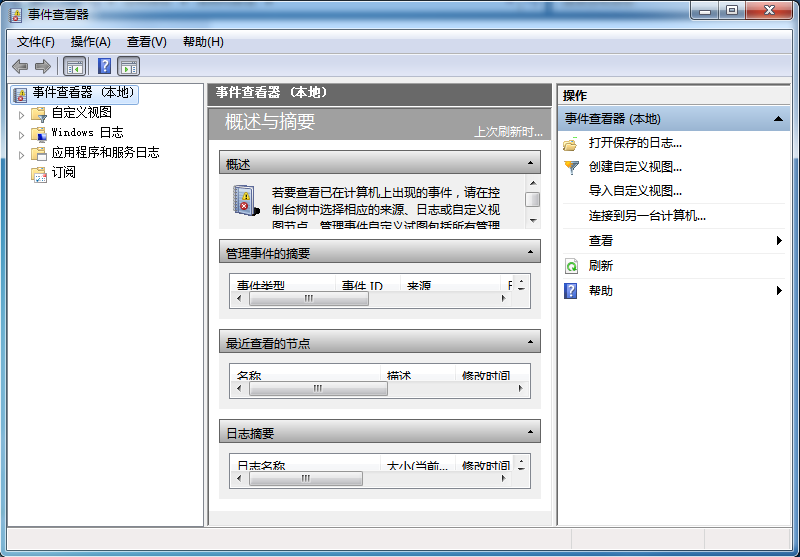The height and width of the screenshot is (557, 800).
Task: Click 导入自定义视图... action
Action: pos(635,191)
